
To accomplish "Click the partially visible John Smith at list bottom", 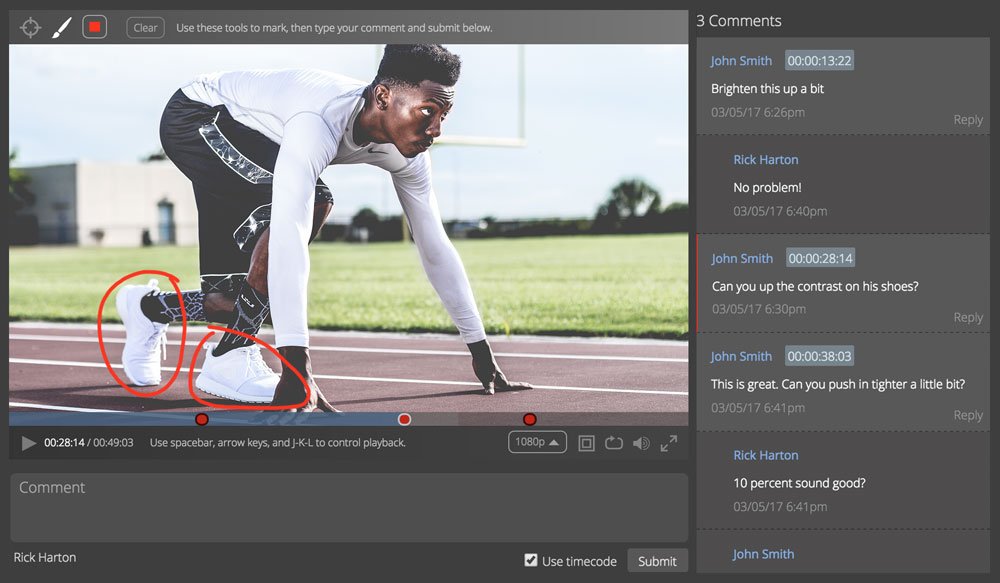I will tap(763, 554).
